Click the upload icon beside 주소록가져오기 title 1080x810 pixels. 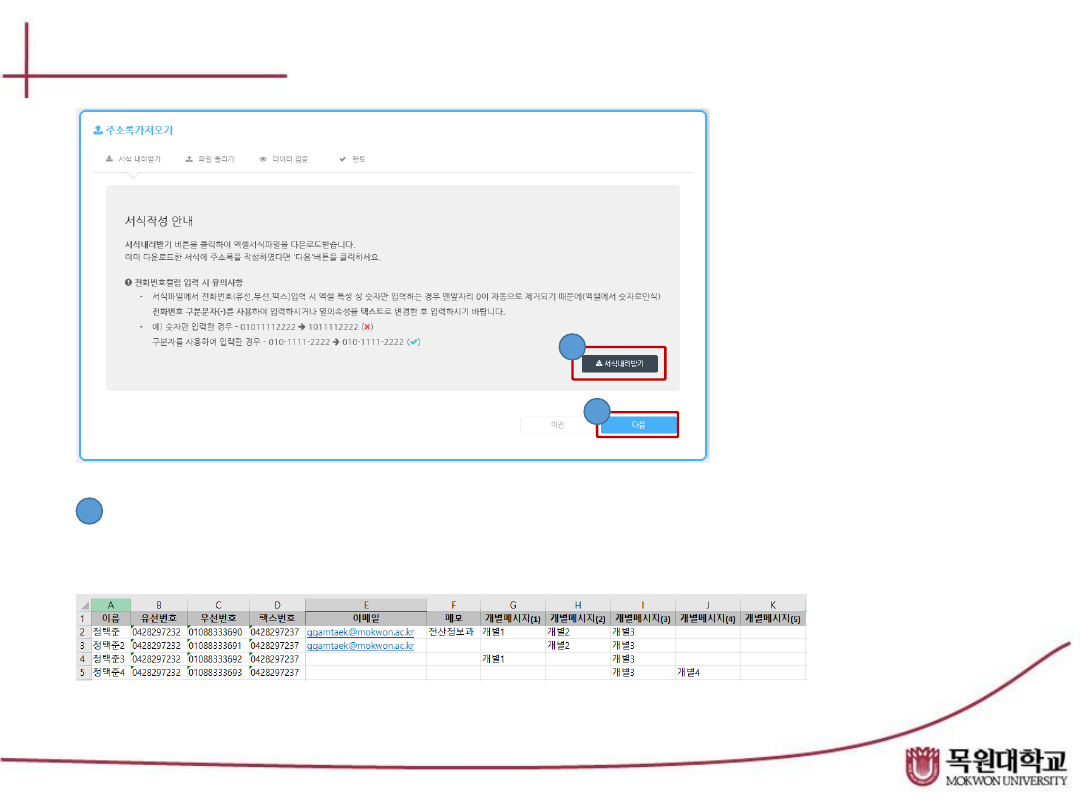(97, 130)
